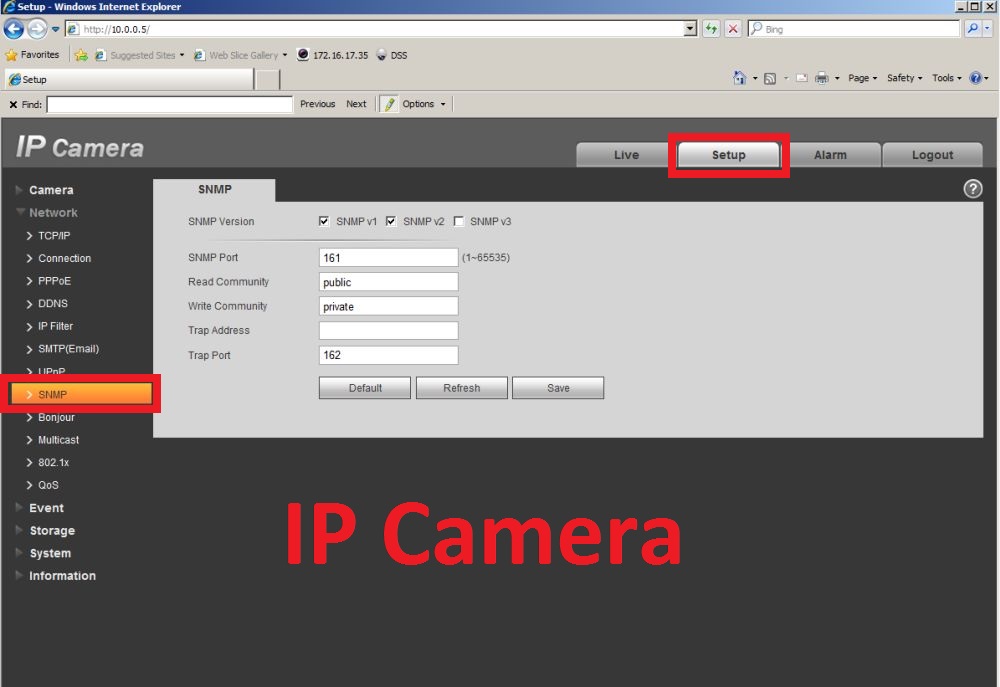Click the circular help question mark icon

coord(973,189)
